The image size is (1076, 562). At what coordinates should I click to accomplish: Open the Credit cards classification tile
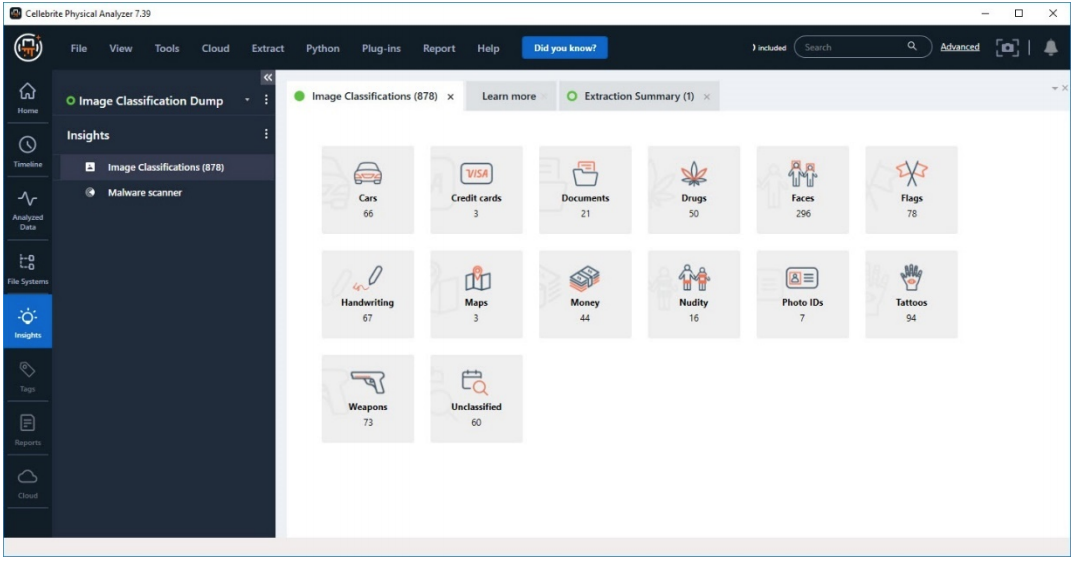point(476,189)
